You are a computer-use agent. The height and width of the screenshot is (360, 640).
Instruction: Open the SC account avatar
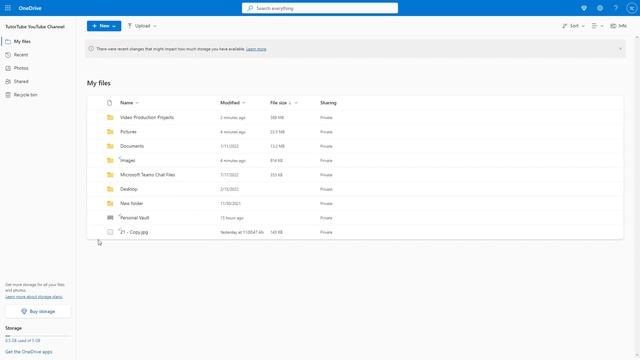pyautogui.click(x=632, y=8)
